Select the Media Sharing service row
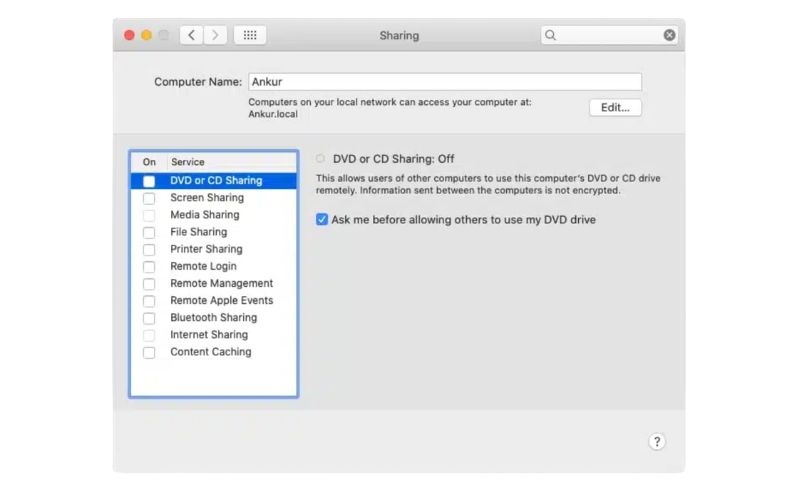Image resolution: width=800 pixels, height=500 pixels. coord(214,215)
